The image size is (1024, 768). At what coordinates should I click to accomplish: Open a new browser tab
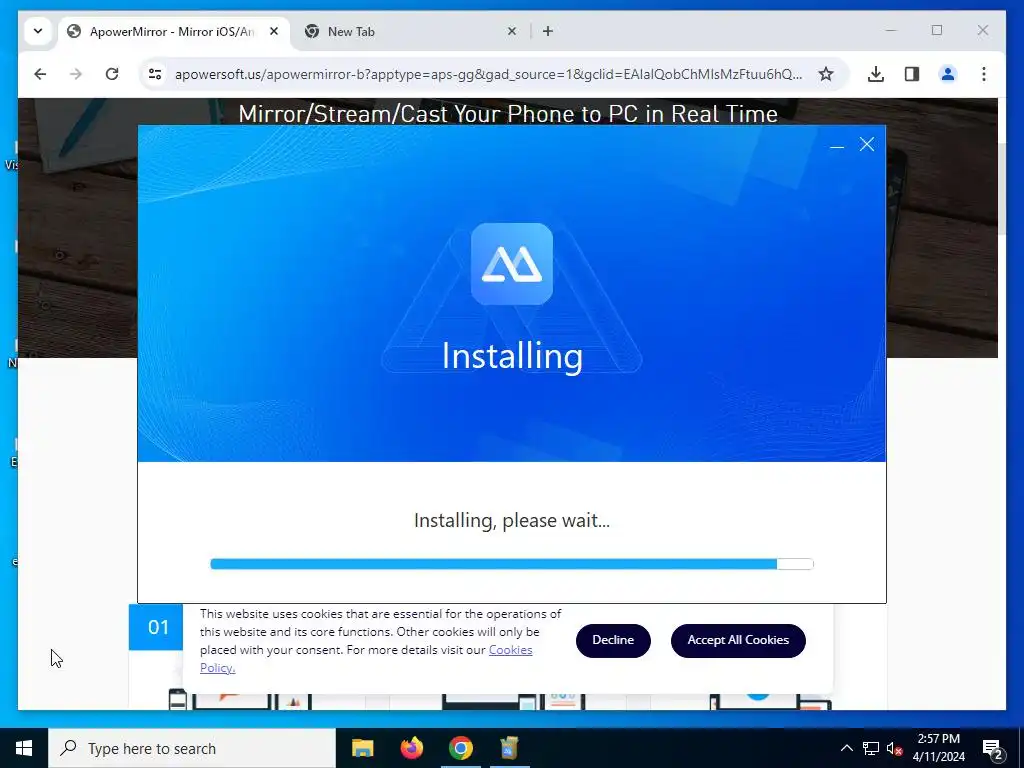click(548, 31)
